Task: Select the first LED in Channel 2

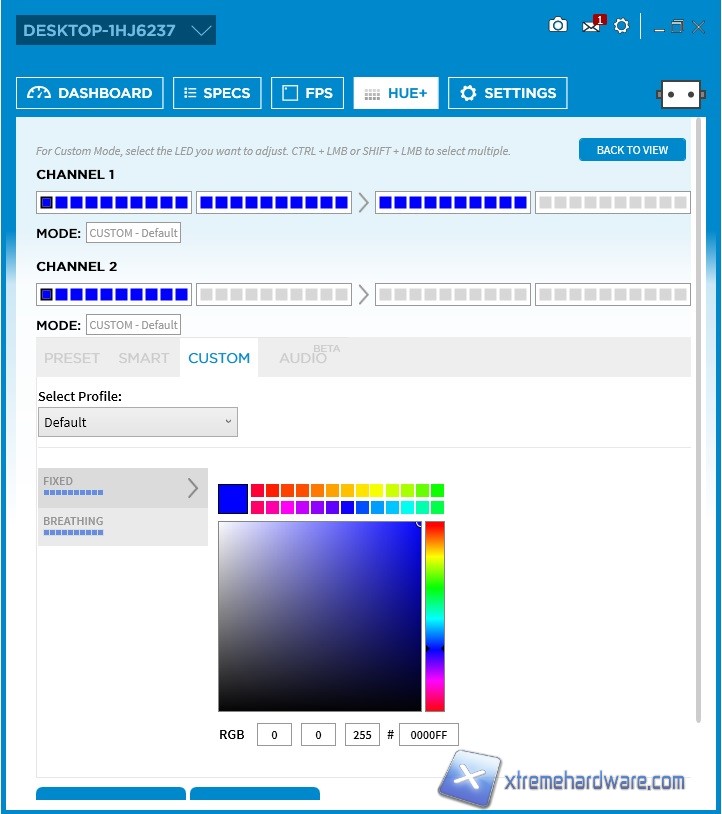Action: pyautogui.click(x=46, y=295)
